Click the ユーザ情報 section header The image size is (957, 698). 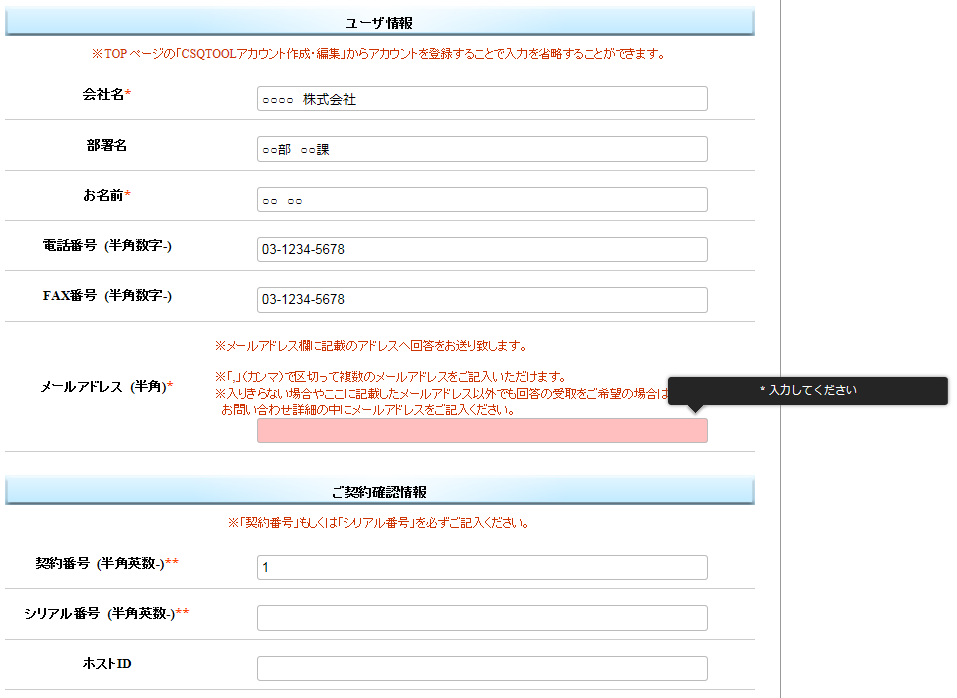pos(379,23)
